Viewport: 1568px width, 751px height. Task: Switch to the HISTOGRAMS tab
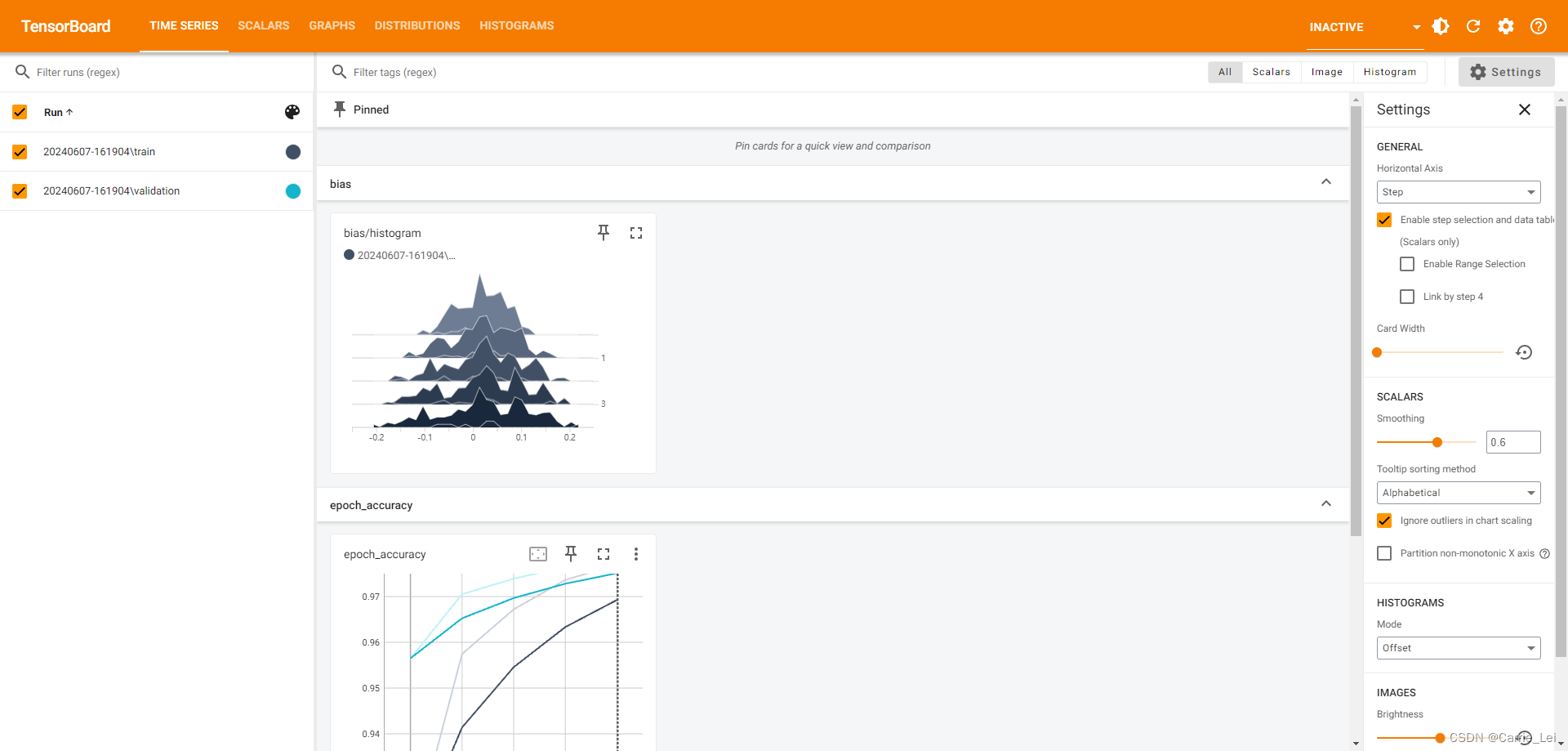(x=517, y=26)
